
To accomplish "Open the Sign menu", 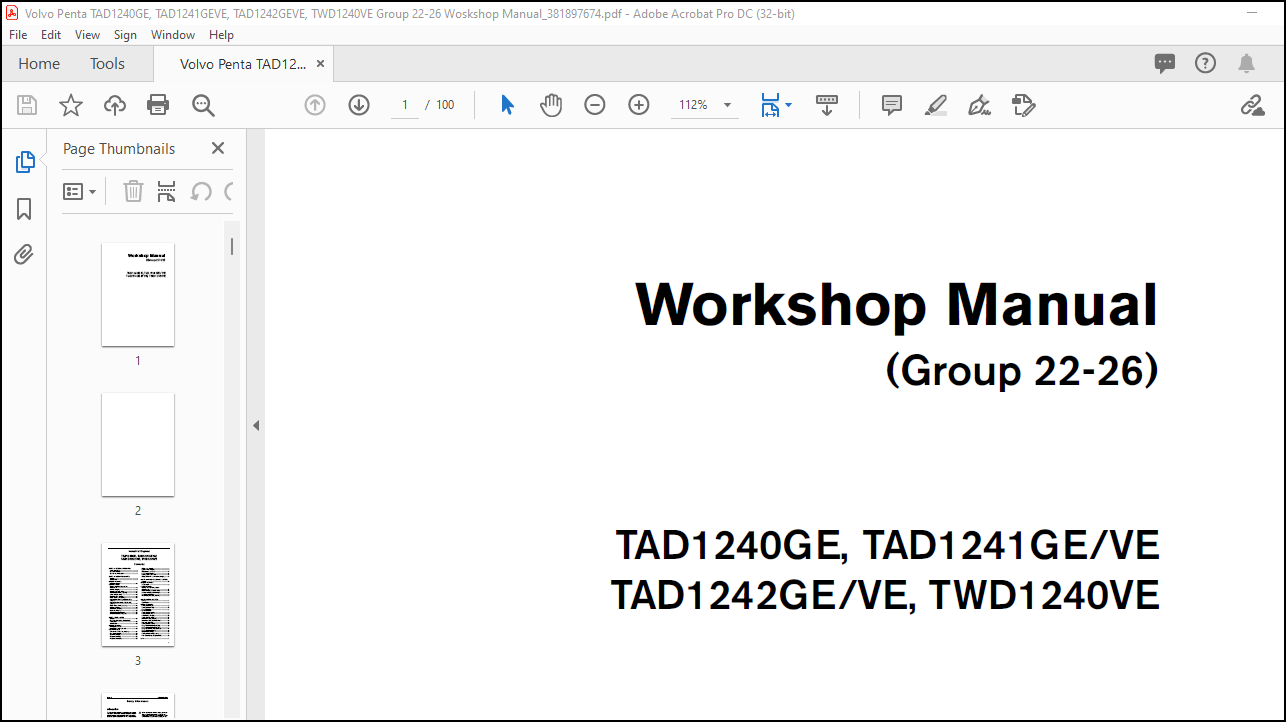I will pyautogui.click(x=125, y=34).
